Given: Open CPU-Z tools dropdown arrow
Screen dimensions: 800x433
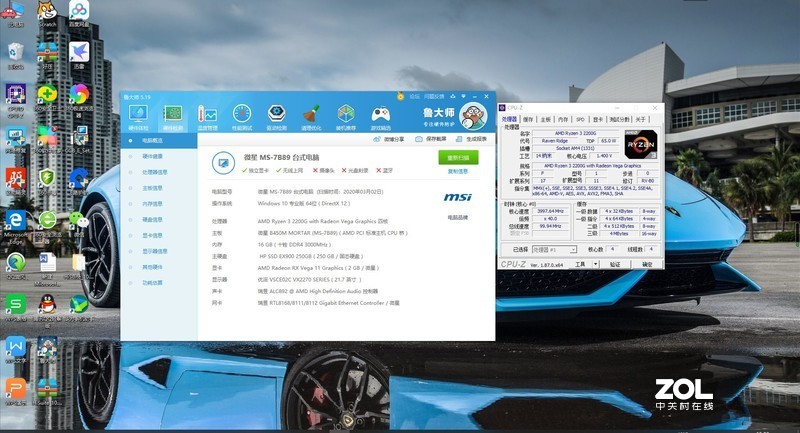Looking at the screenshot, I should pyautogui.click(x=595, y=264).
